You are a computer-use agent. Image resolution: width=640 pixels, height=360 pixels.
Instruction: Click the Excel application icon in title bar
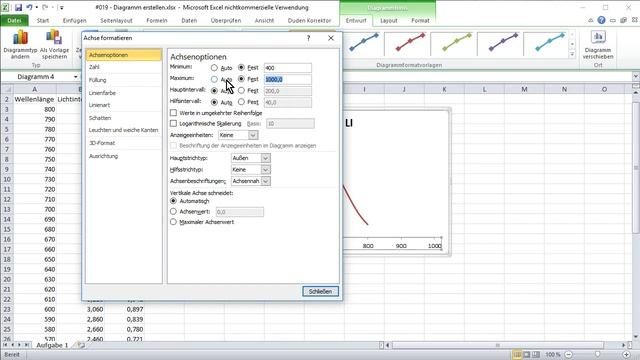(5, 7)
